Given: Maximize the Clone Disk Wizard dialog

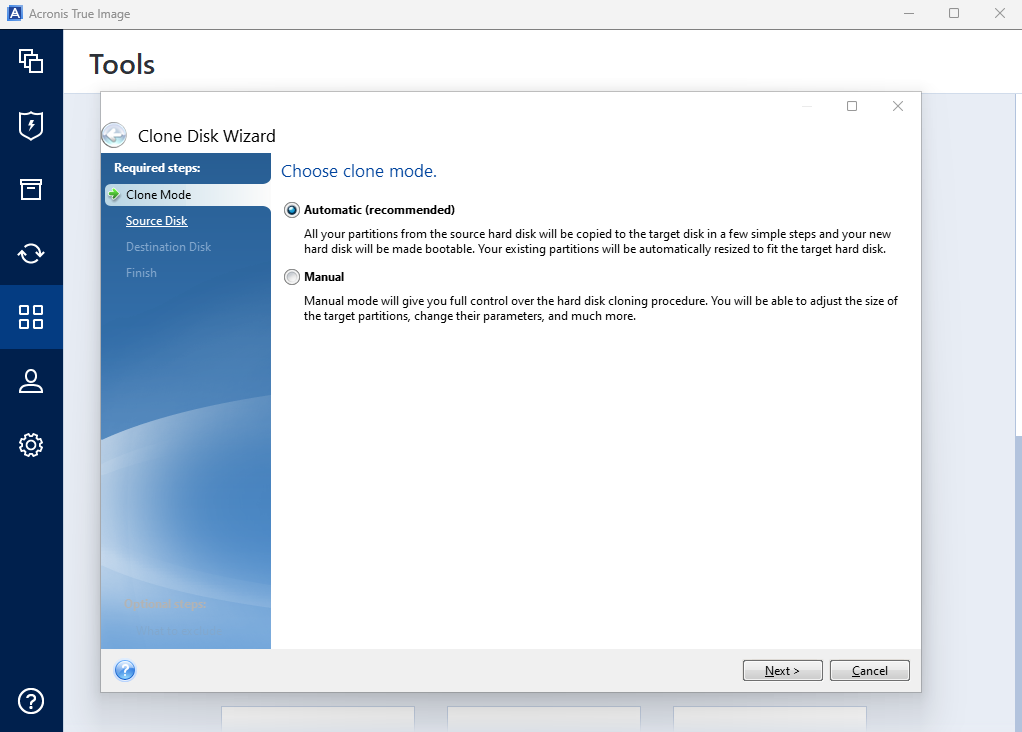Looking at the screenshot, I should pos(852,106).
